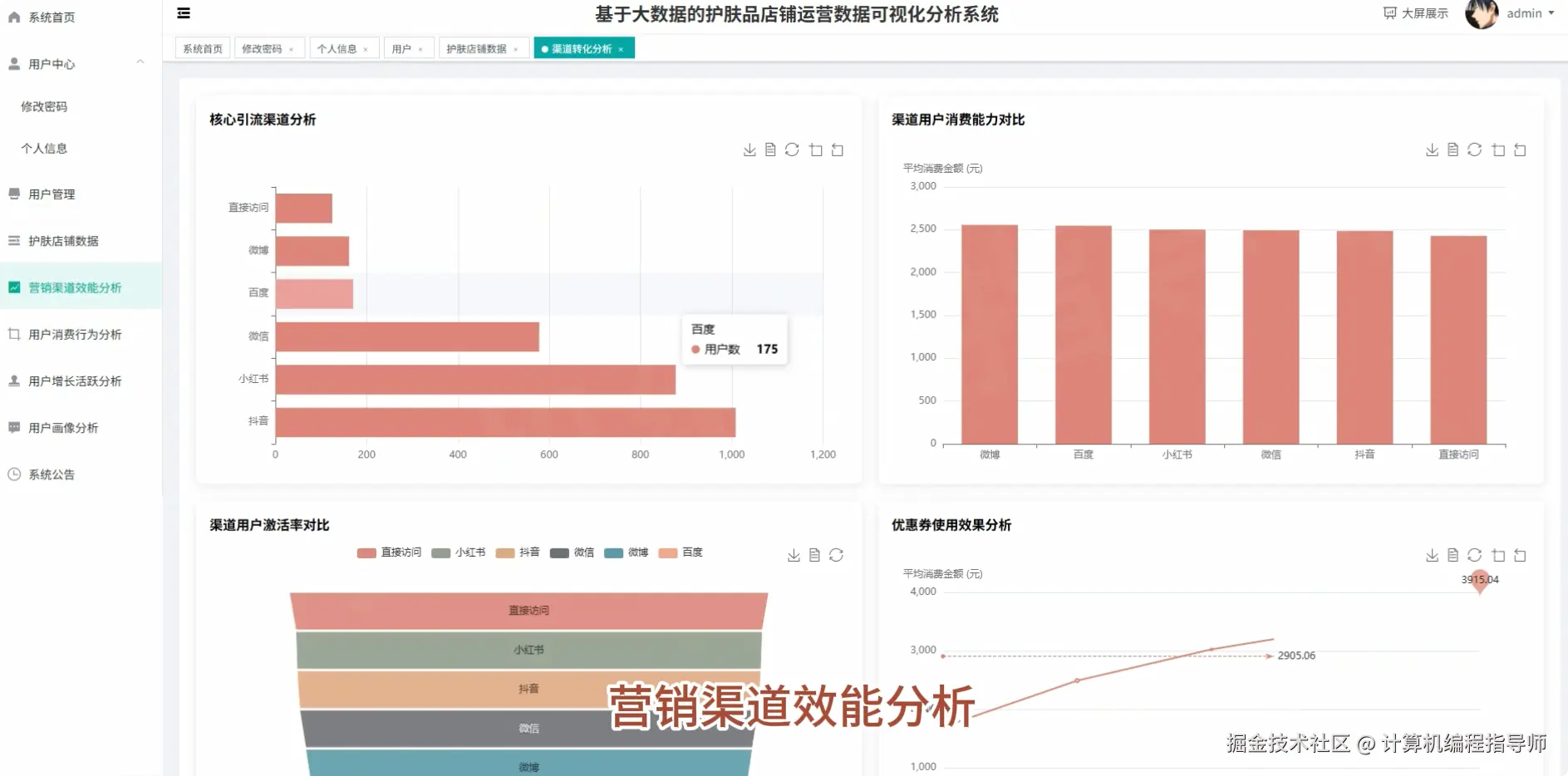Image resolution: width=1568 pixels, height=776 pixels.
Task: Click the 大屏展示 button
Action: [1416, 13]
